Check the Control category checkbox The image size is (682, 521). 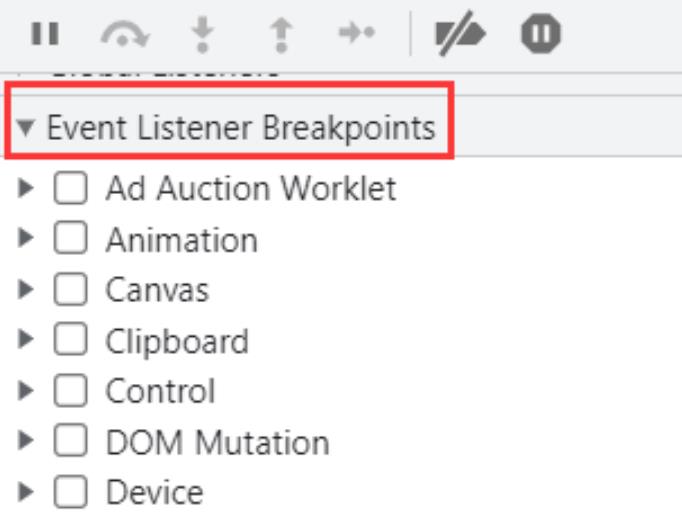coord(70,391)
